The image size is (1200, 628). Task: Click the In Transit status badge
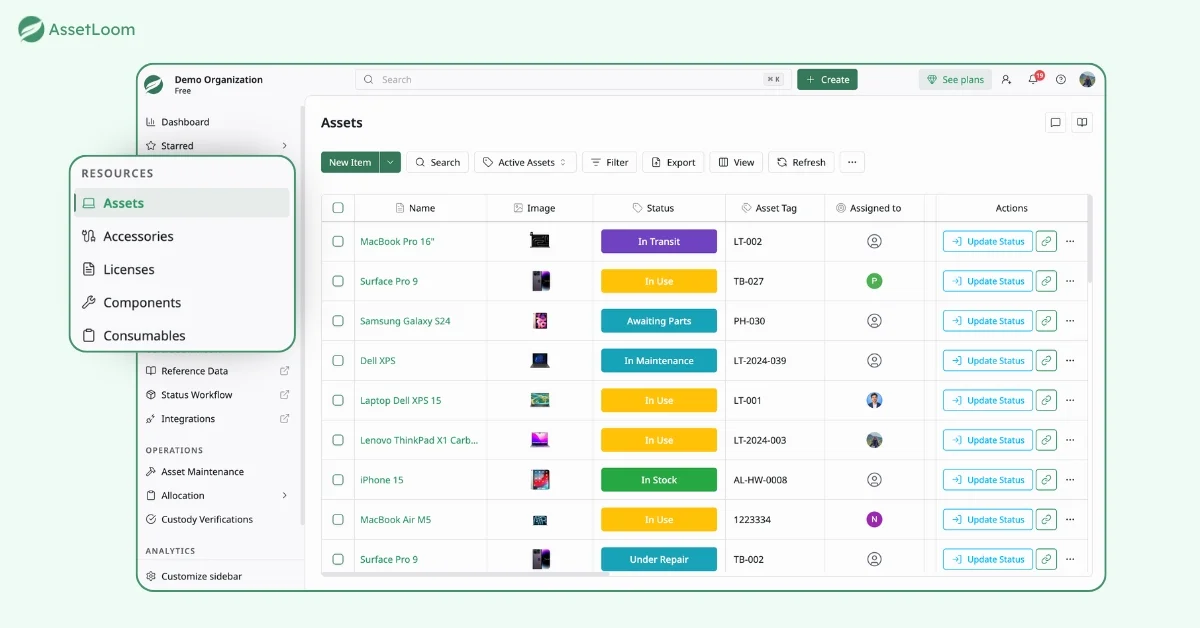pyautogui.click(x=659, y=241)
